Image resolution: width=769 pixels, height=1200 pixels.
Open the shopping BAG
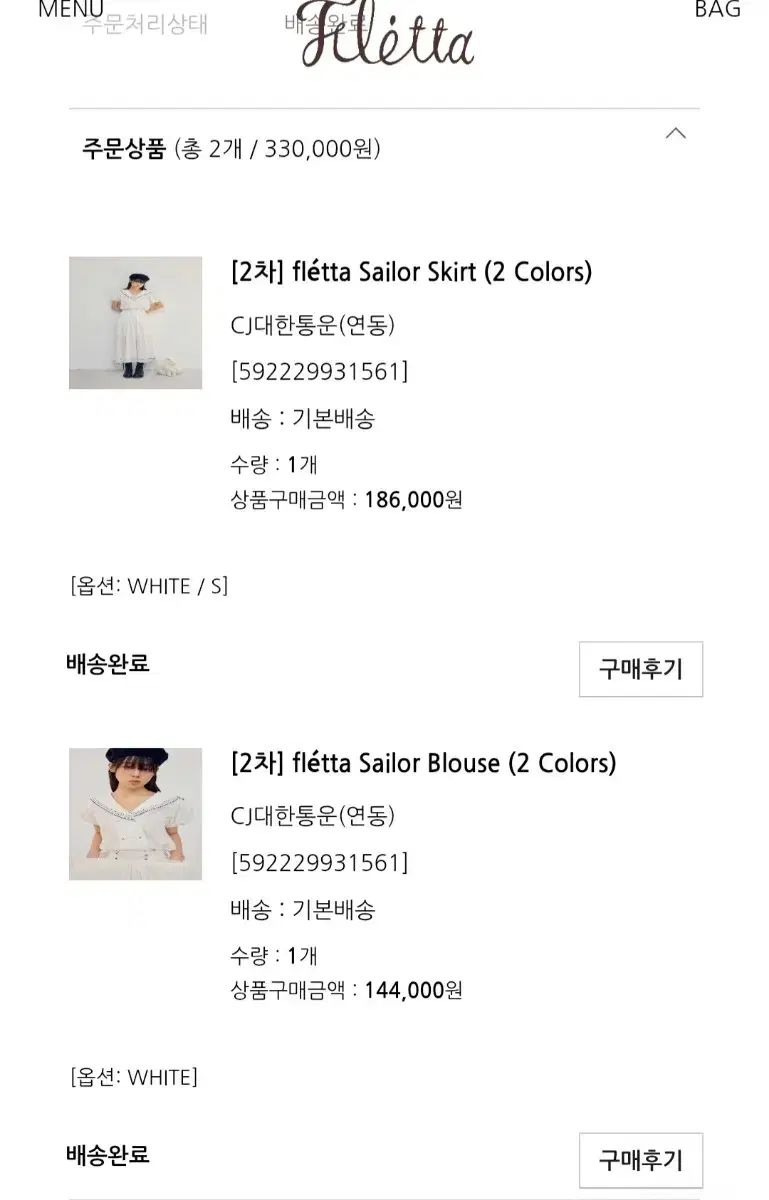point(717,10)
